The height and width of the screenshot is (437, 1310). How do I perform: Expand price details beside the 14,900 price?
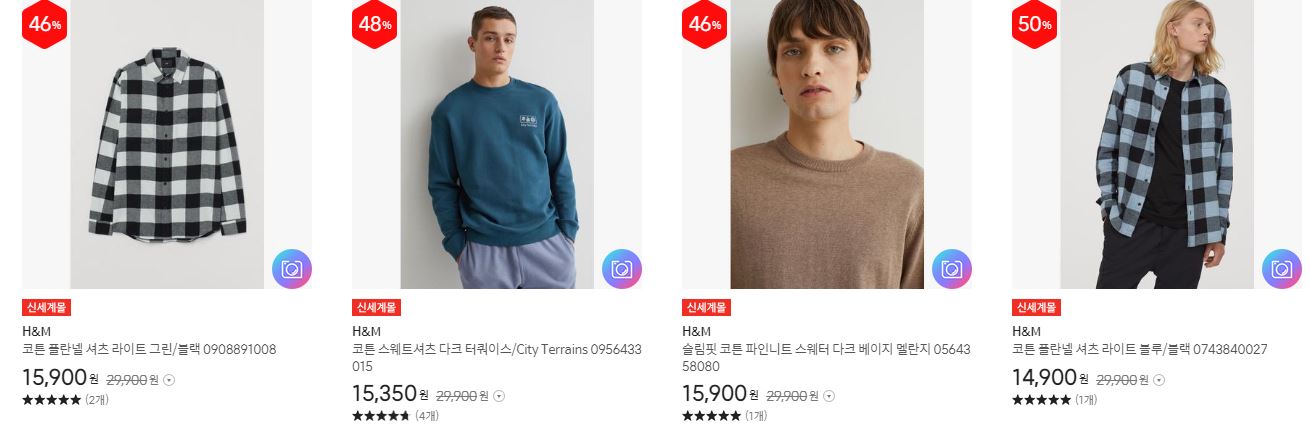(1159, 380)
